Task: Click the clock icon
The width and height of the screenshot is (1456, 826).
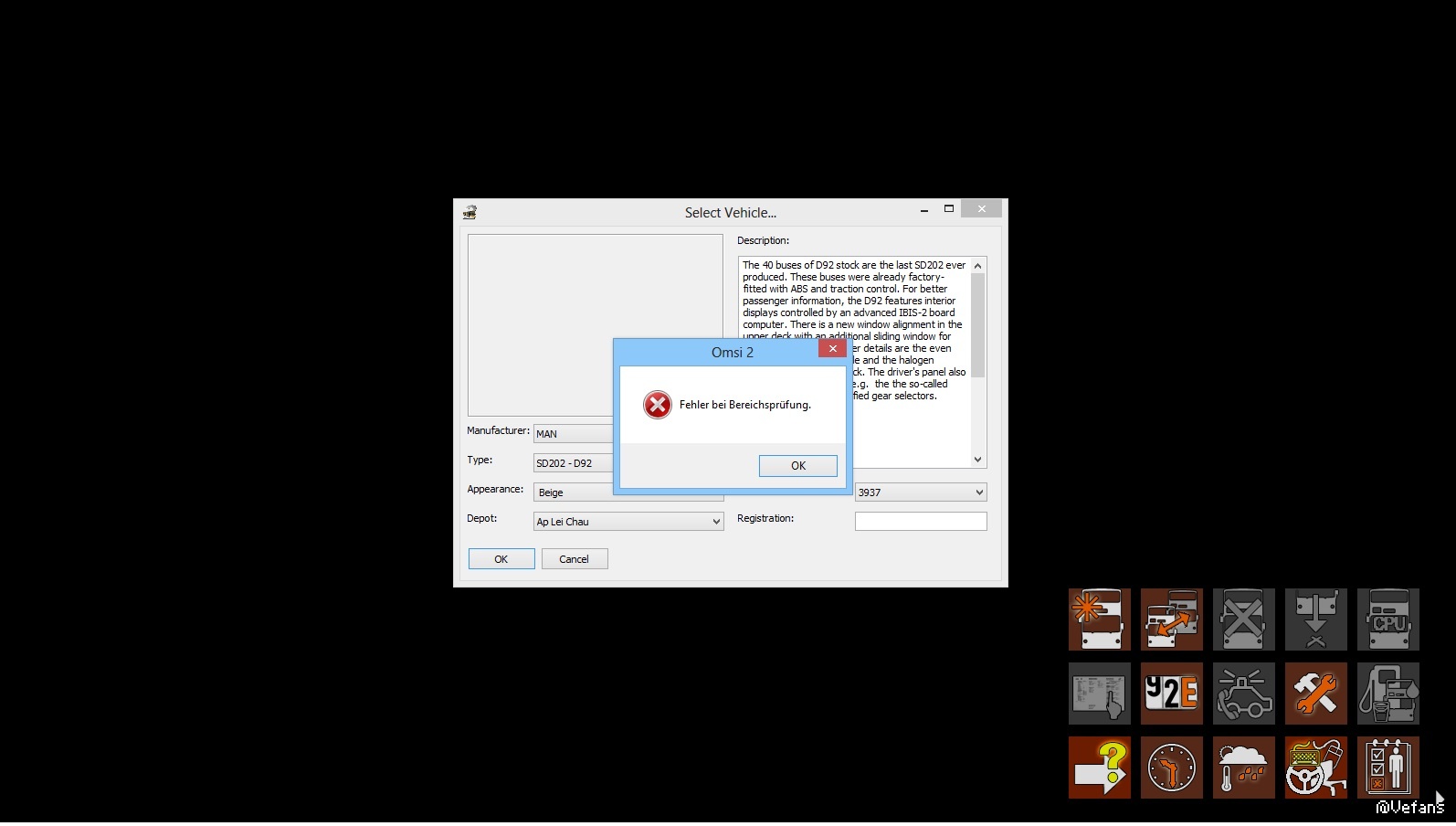Action: [x=1172, y=768]
